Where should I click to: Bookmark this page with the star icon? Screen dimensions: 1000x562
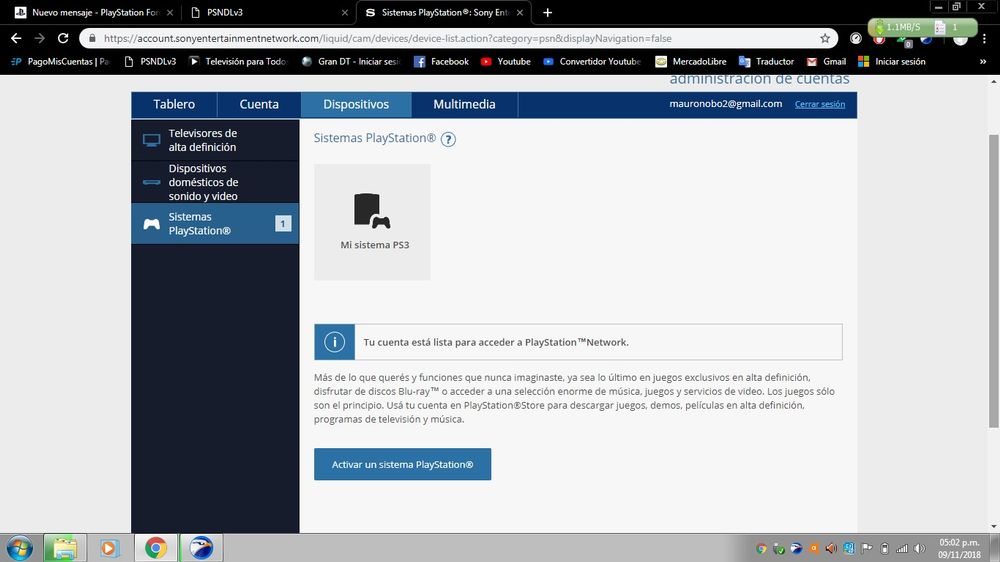click(x=825, y=38)
